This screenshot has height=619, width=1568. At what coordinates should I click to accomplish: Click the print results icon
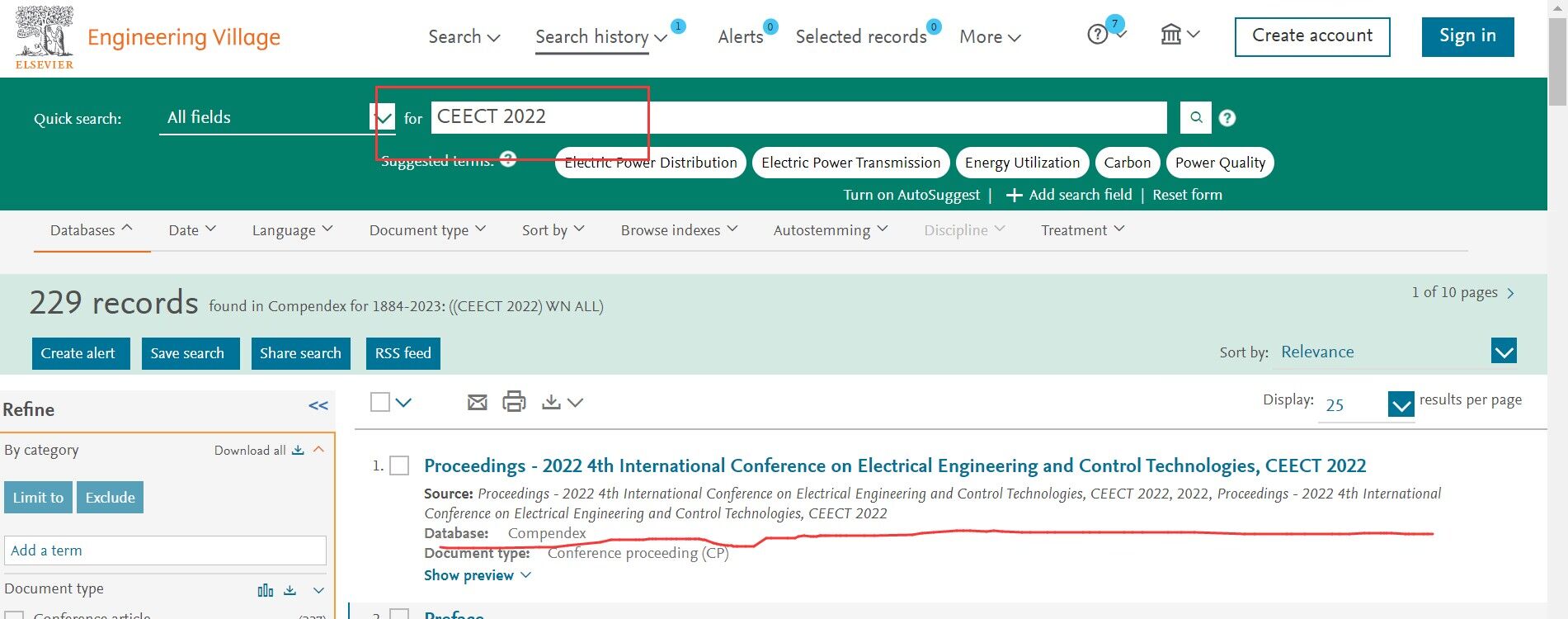tap(514, 401)
